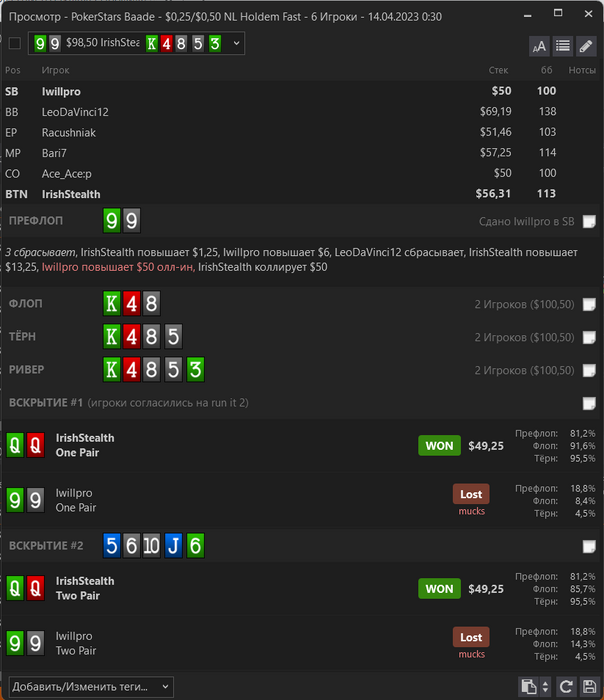Click the Lost badge for Iwillpro in Showdown #2
The image size is (604, 700).
point(471,637)
